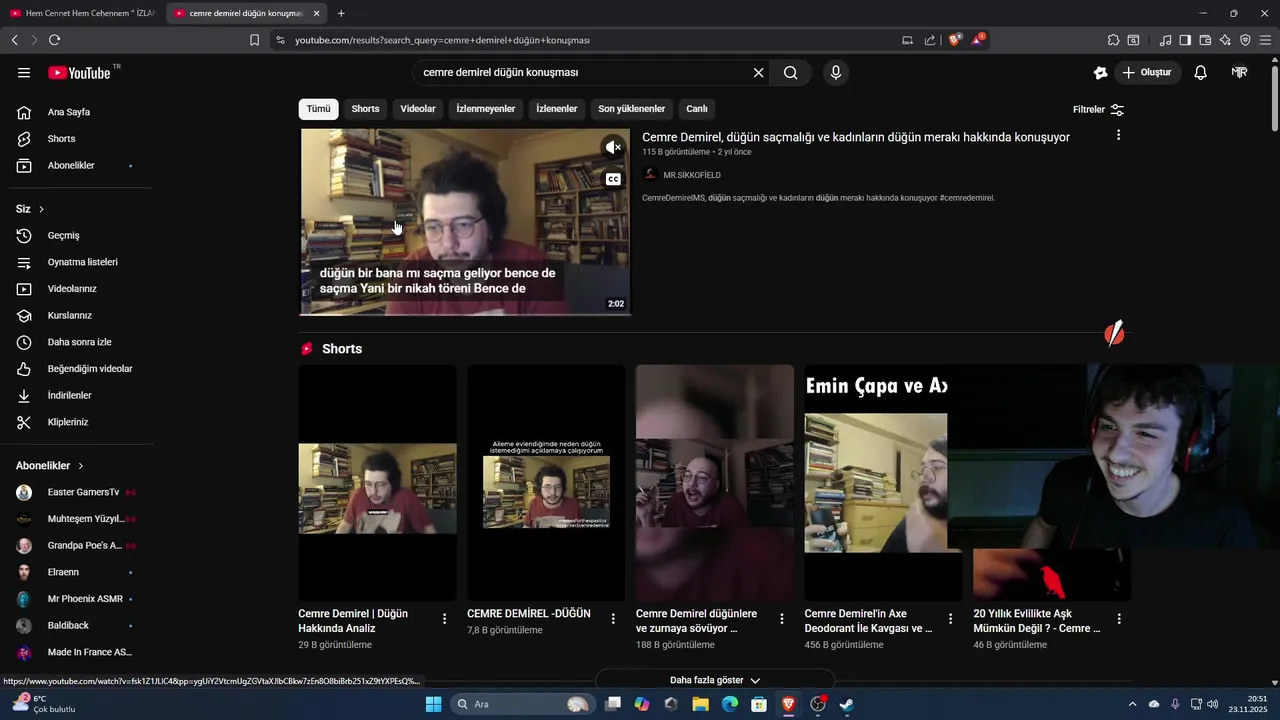Open the MR.SİKKOFİELD channel link
Viewport: 1280px width, 720px height.
point(692,175)
